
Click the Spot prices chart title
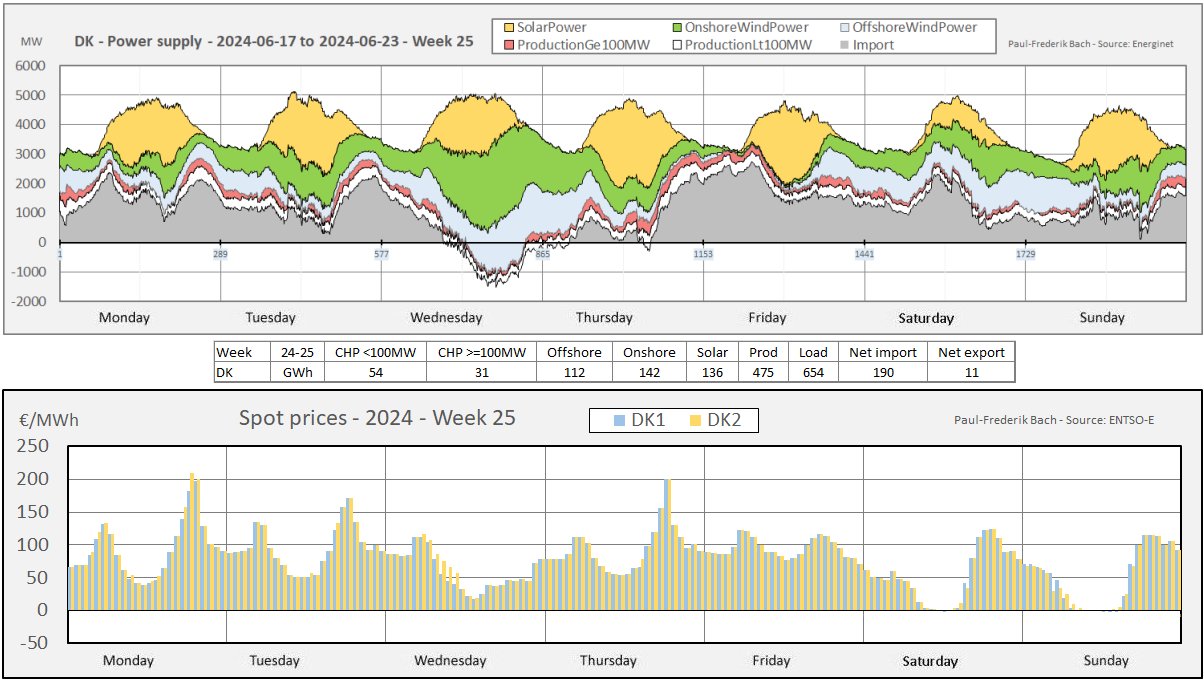pos(377,418)
